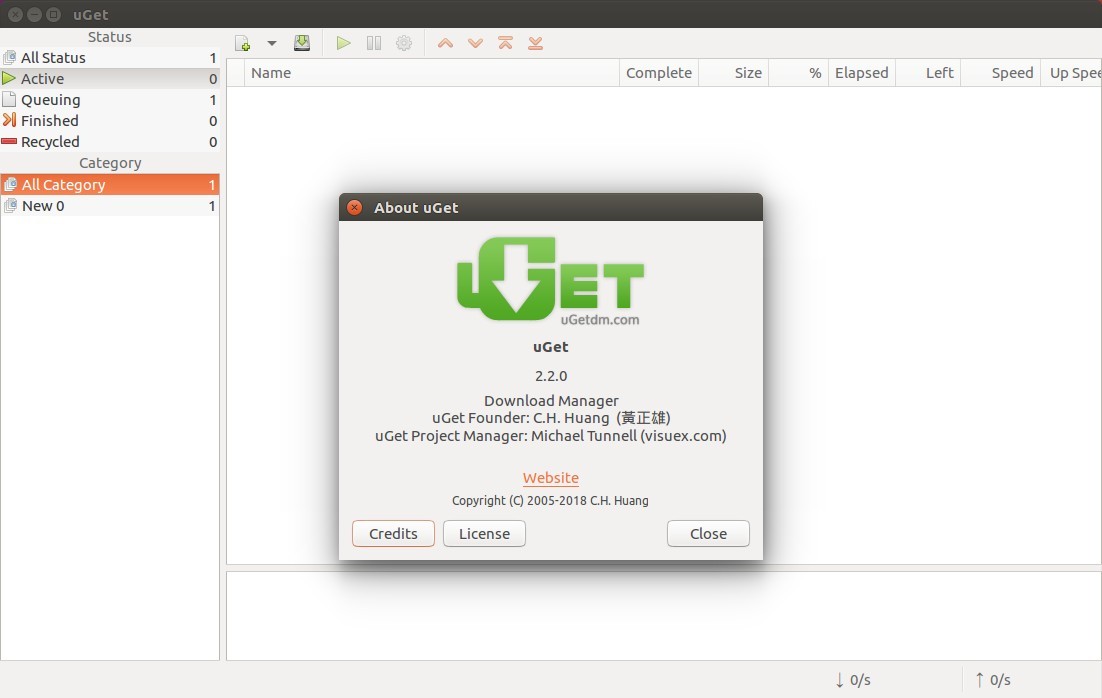Open the batch download tool
This screenshot has width=1102, height=698.
click(302, 43)
